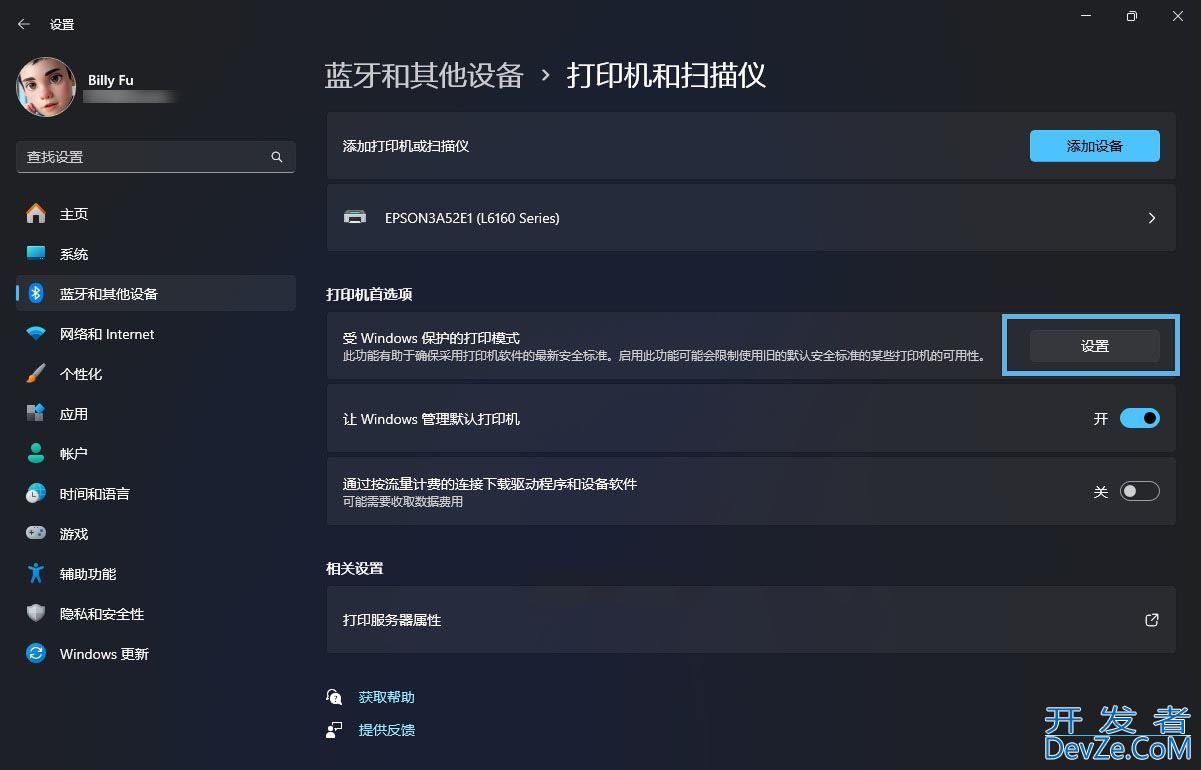Open 打印服务器属性
This screenshot has width=1201, height=770.
751,620
